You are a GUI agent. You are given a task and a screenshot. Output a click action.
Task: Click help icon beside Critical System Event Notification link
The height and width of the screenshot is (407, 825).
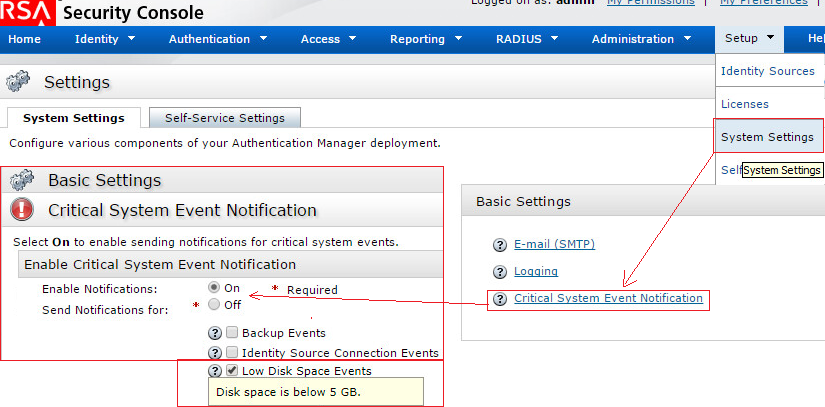tap(500, 299)
